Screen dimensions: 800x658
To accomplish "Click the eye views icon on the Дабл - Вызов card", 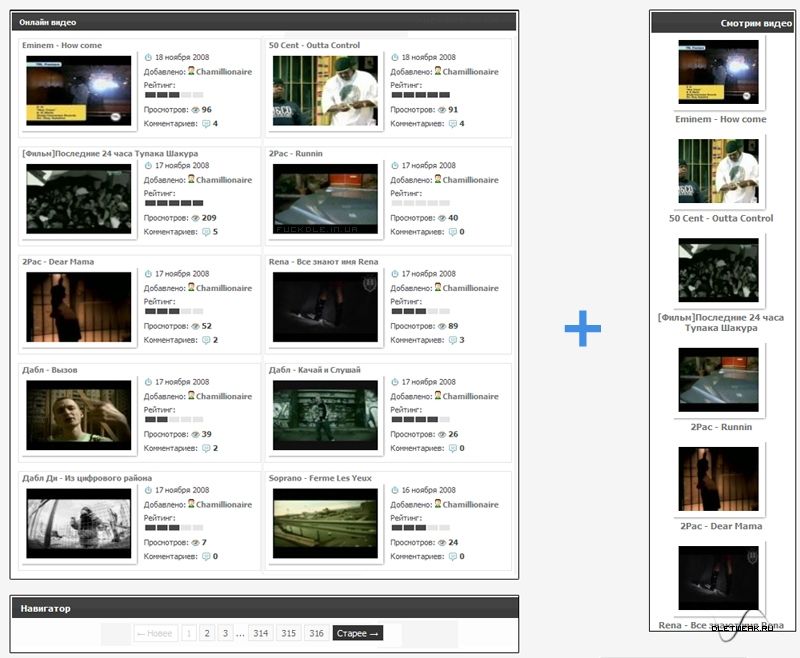I will (x=195, y=434).
